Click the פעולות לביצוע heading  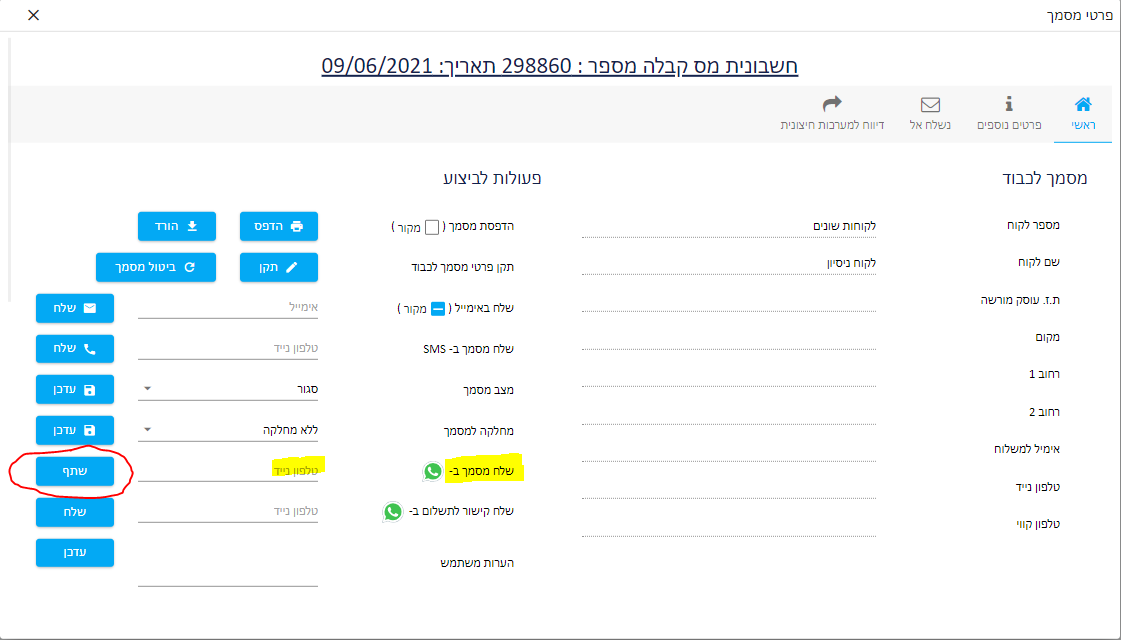493,178
